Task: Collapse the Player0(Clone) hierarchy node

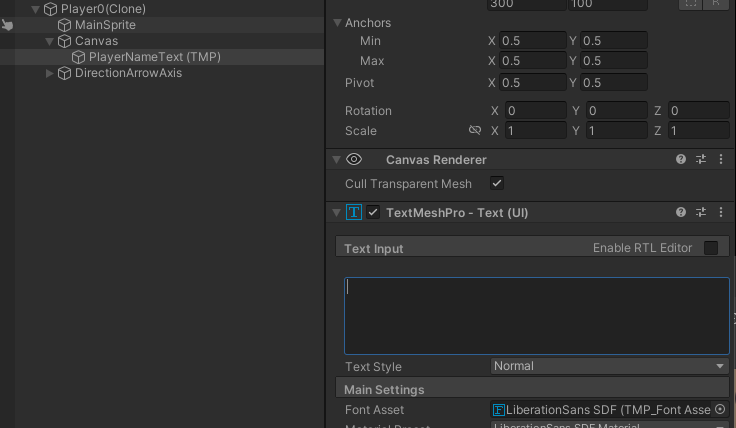Action: pyautogui.click(x=36, y=9)
